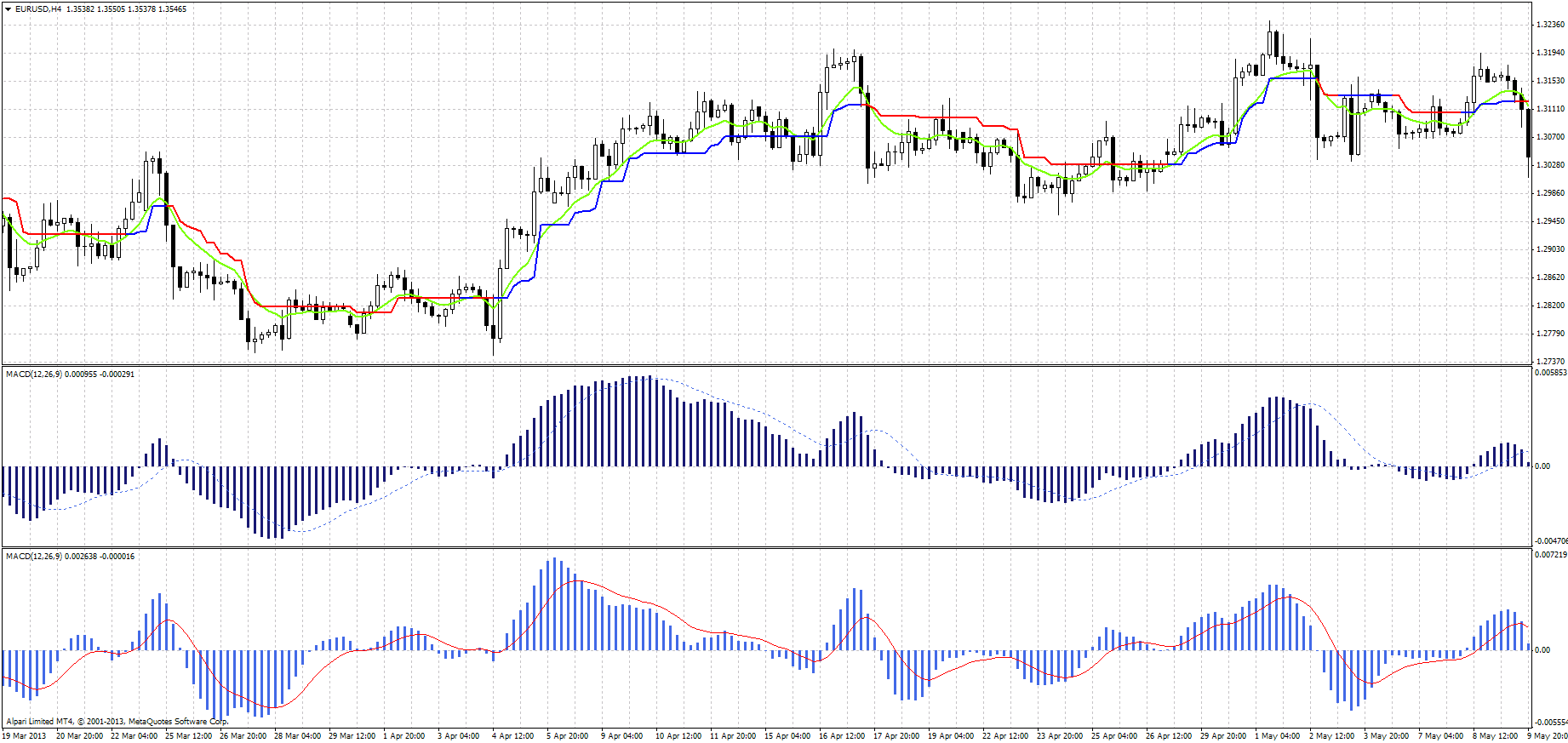Click the 28 Mar 04:00 time label
1568x743 pixels.
297,736
